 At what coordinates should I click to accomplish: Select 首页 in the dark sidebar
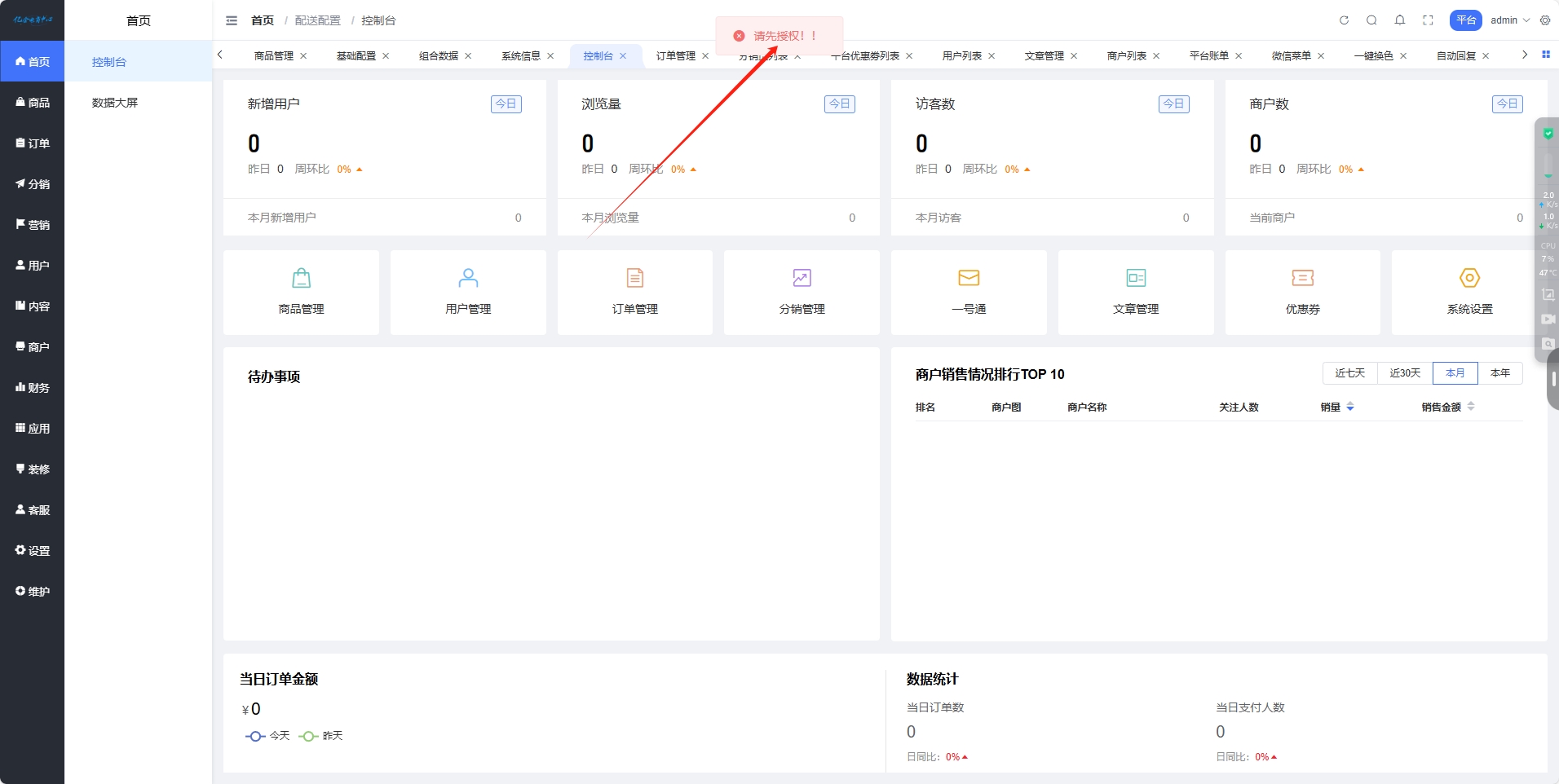click(33, 62)
